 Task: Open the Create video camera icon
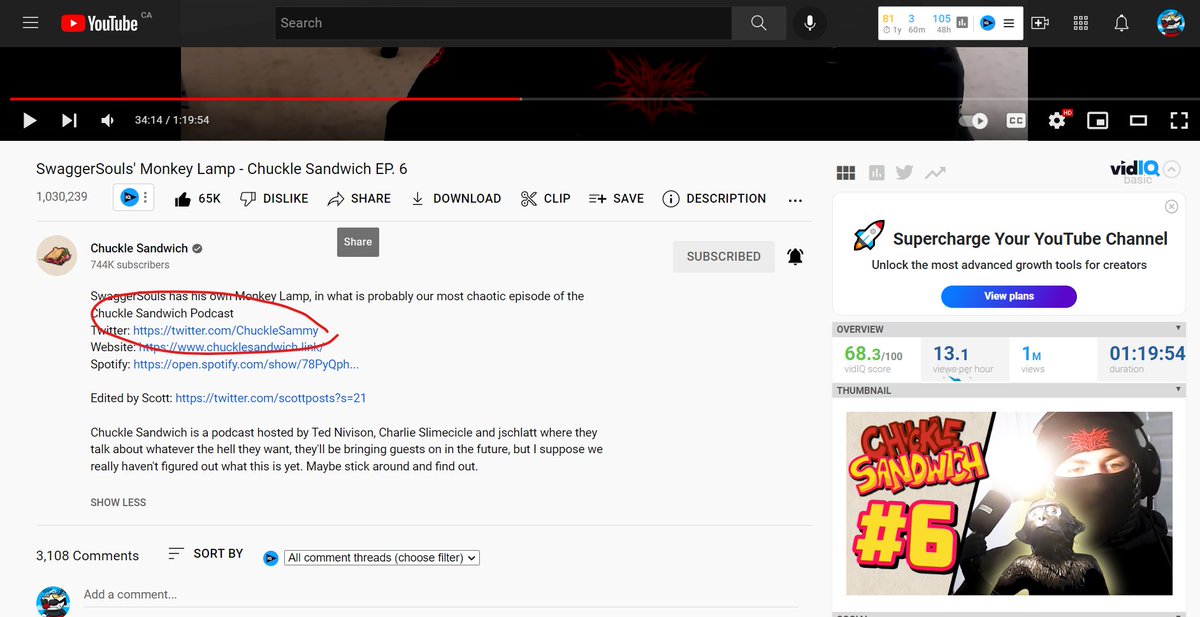coord(1040,23)
